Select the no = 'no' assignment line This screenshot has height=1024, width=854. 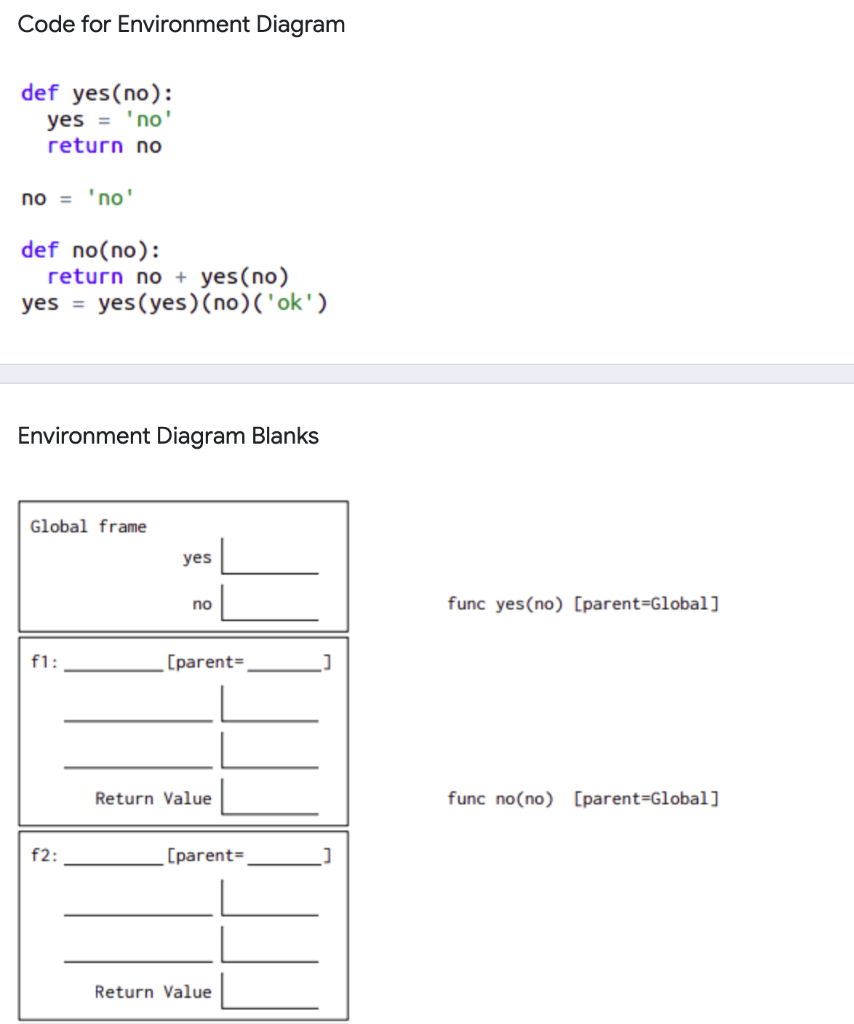click(x=75, y=198)
